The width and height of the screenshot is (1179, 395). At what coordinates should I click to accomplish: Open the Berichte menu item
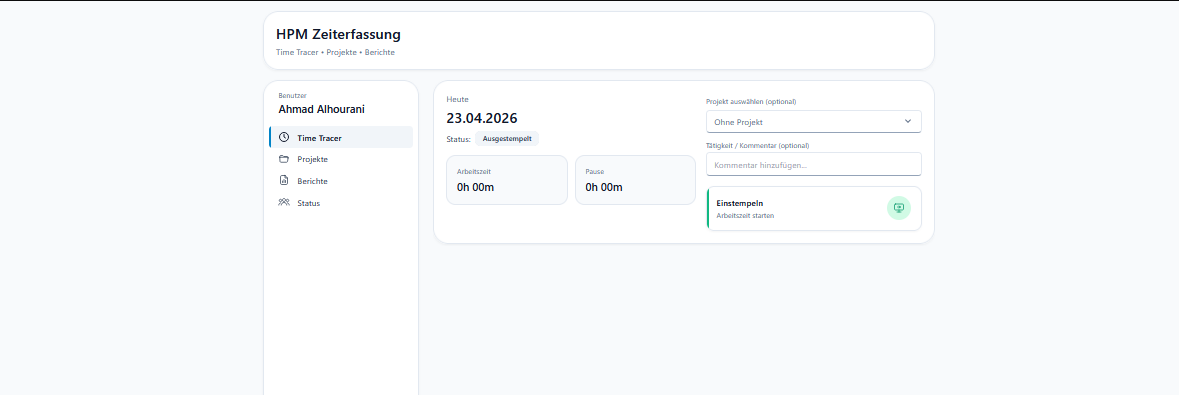click(x=341, y=181)
